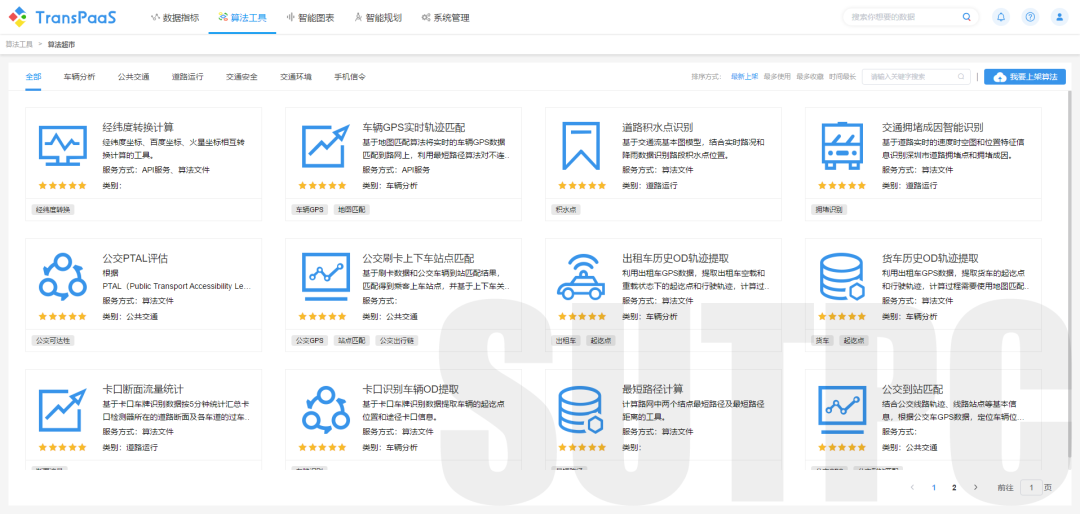Go to pagination page 1
The height and width of the screenshot is (514, 1080).
click(x=933, y=488)
